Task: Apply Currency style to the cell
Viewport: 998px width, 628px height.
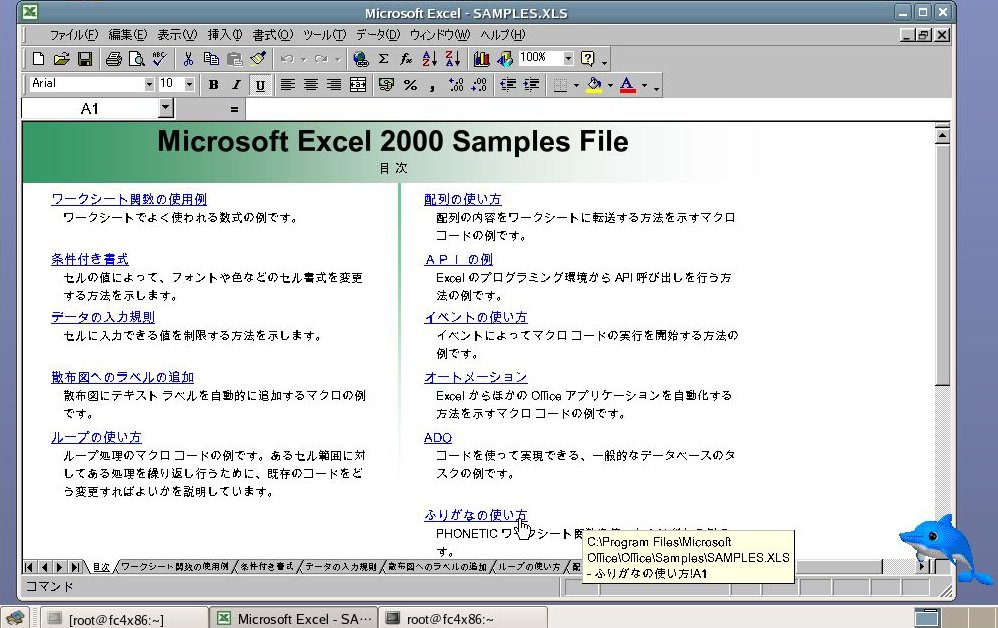Action: click(x=386, y=85)
